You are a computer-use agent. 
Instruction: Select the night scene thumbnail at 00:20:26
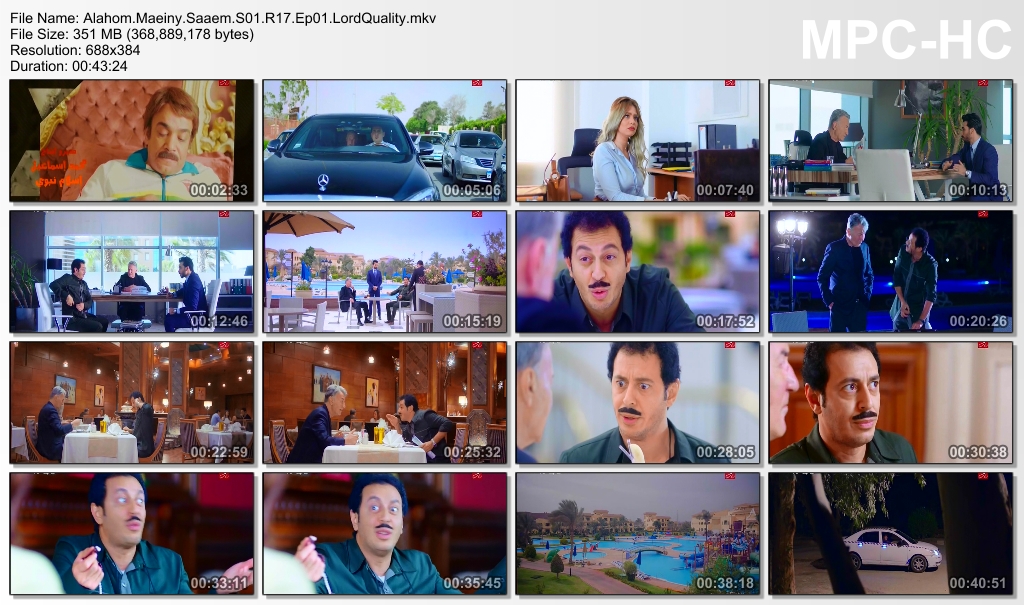coord(891,271)
